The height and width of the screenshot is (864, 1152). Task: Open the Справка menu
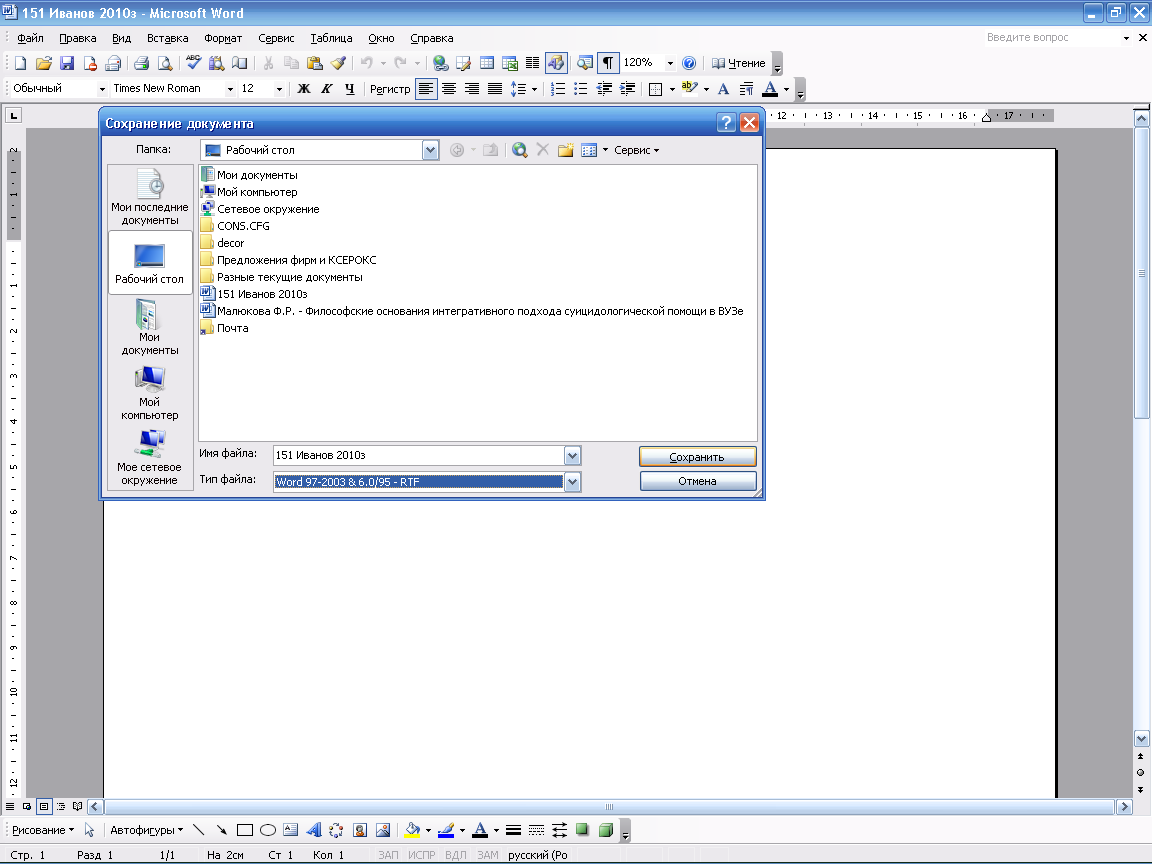(x=431, y=38)
